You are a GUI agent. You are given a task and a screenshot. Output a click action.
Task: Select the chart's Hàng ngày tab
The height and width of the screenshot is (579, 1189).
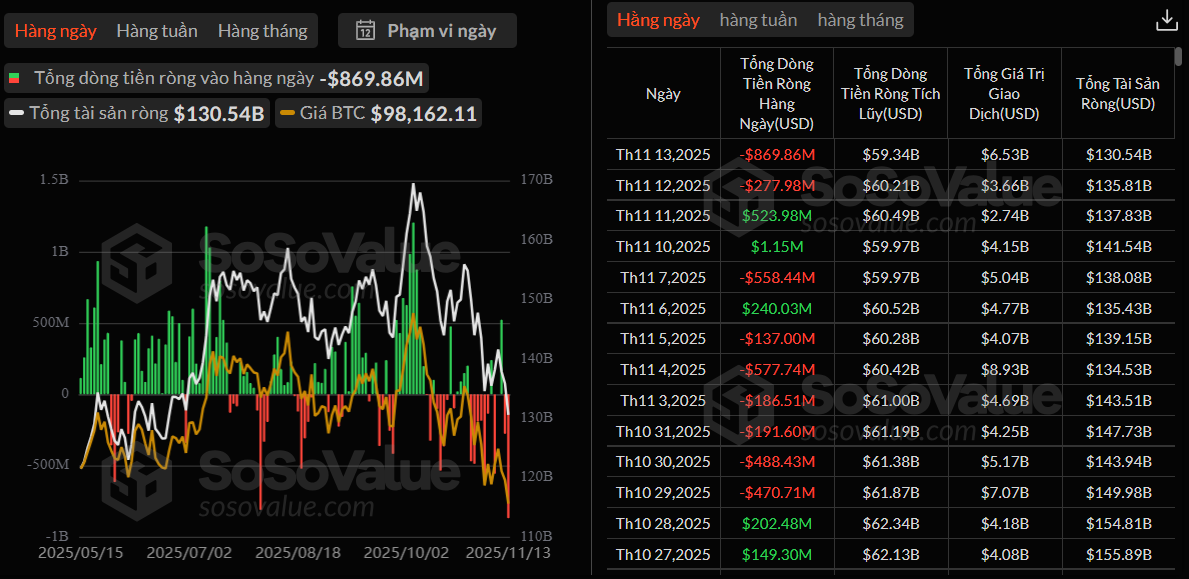tap(56, 30)
